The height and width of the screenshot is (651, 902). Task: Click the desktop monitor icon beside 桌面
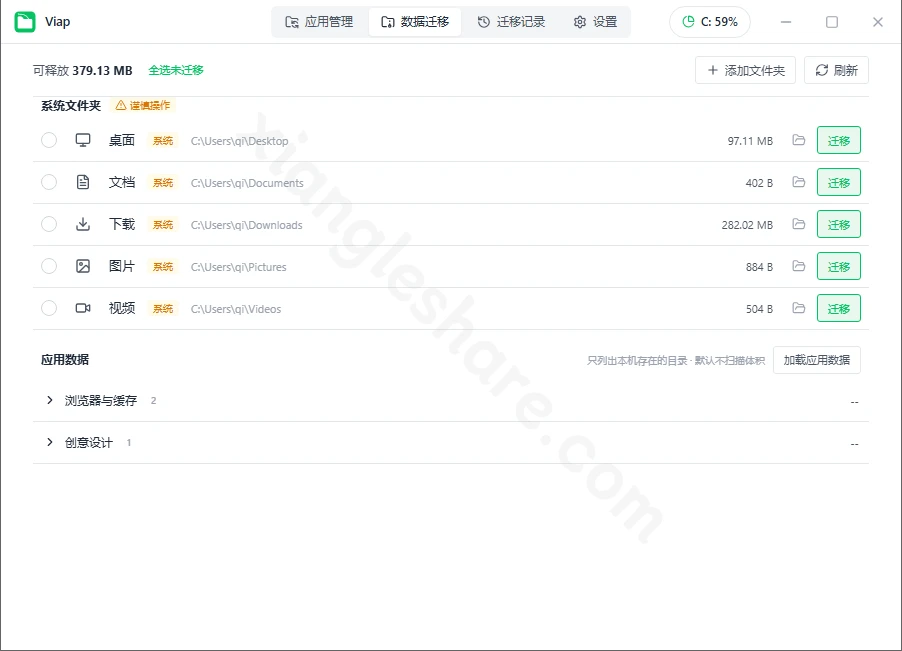[83, 140]
